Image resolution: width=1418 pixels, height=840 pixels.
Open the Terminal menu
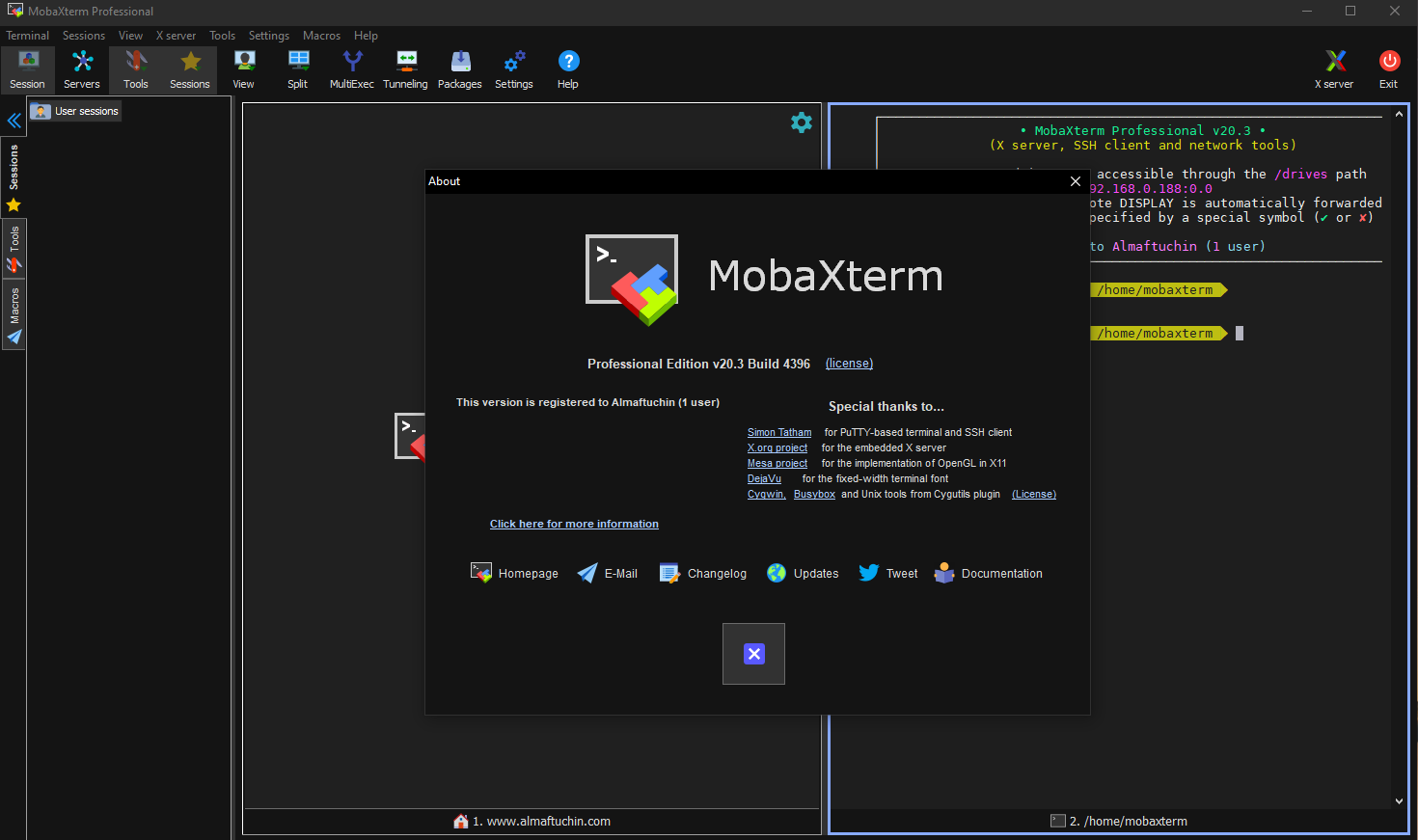[28, 36]
